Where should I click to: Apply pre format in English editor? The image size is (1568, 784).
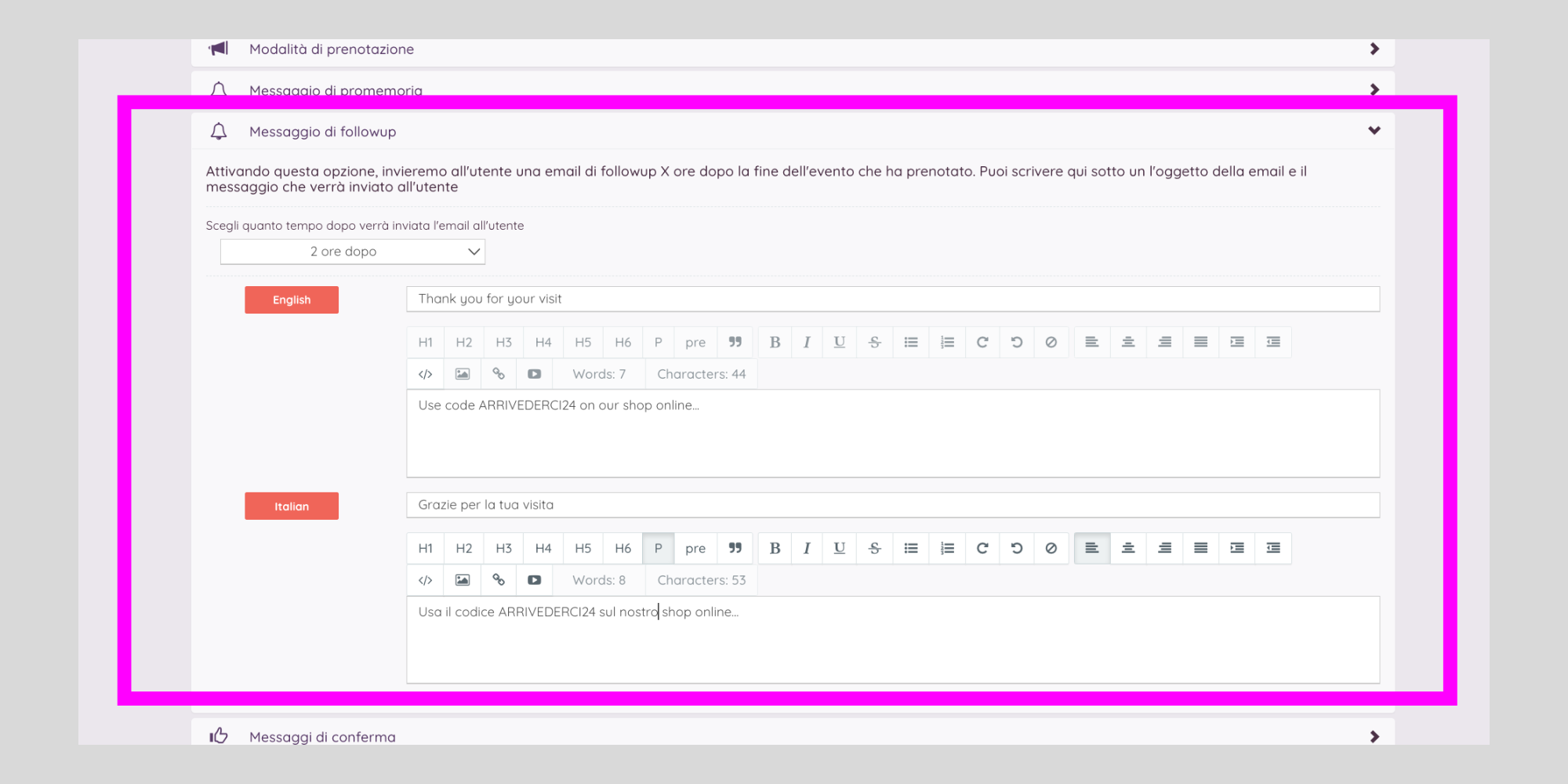(695, 342)
